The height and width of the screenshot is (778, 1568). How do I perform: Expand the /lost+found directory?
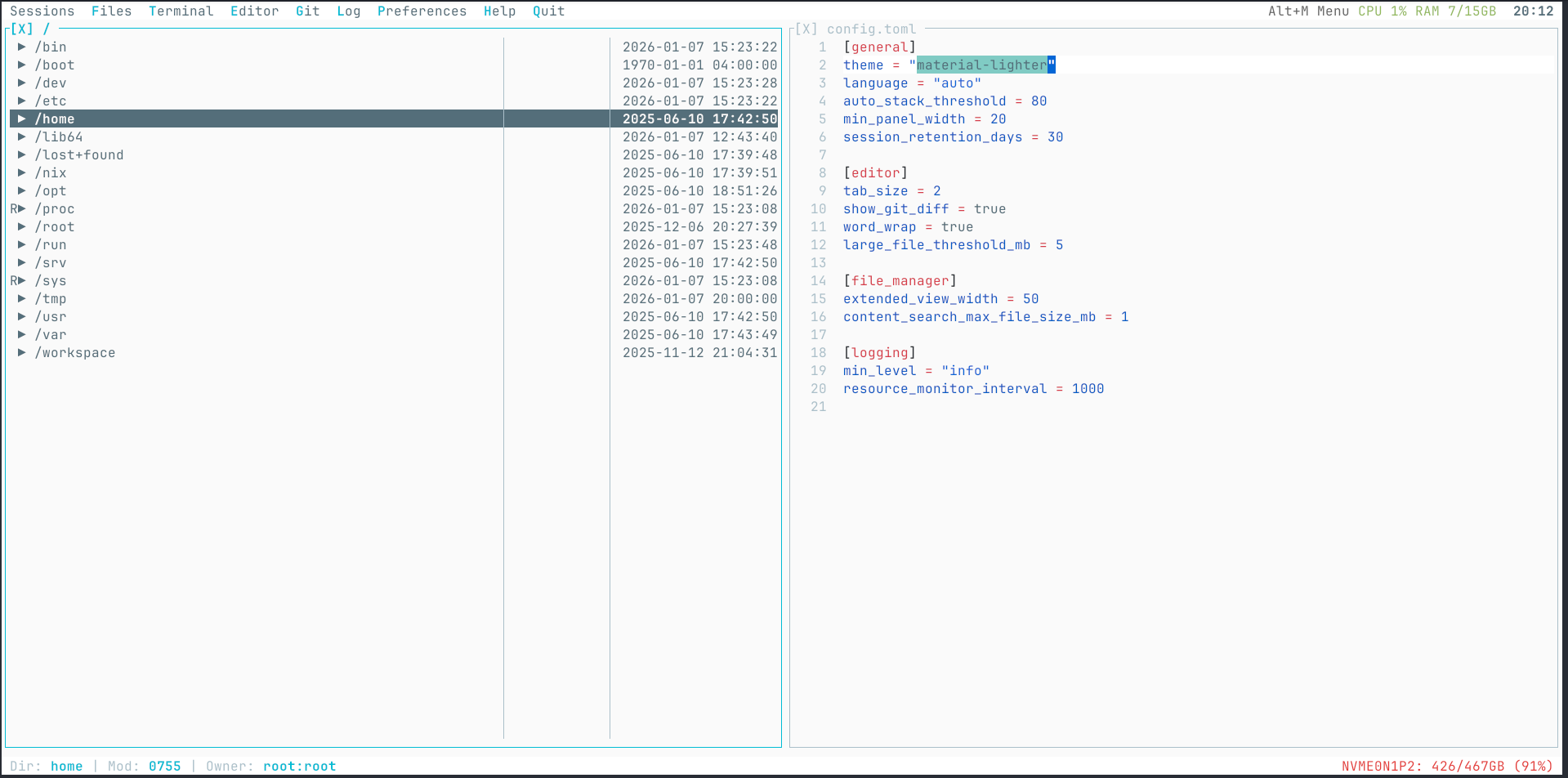coord(22,154)
